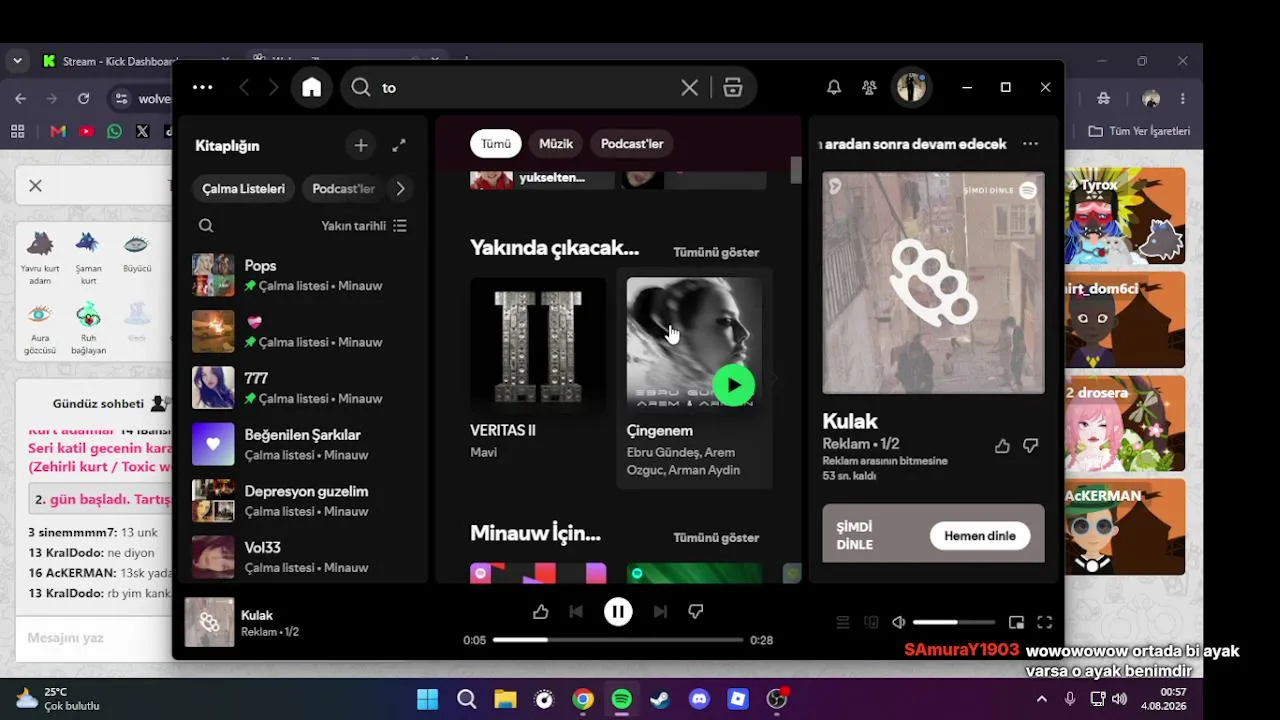Select the Podcast'ler tab in main view
The width and height of the screenshot is (1280, 720).
(x=632, y=144)
